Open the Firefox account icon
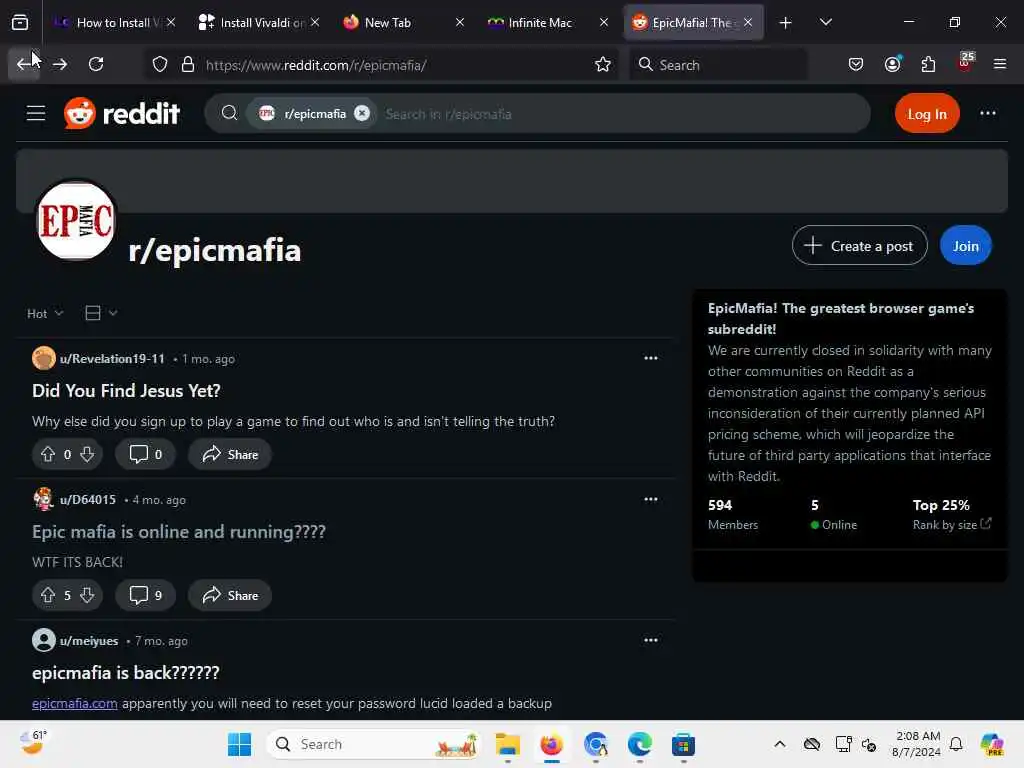Screen dimensions: 1024x768 893,64
